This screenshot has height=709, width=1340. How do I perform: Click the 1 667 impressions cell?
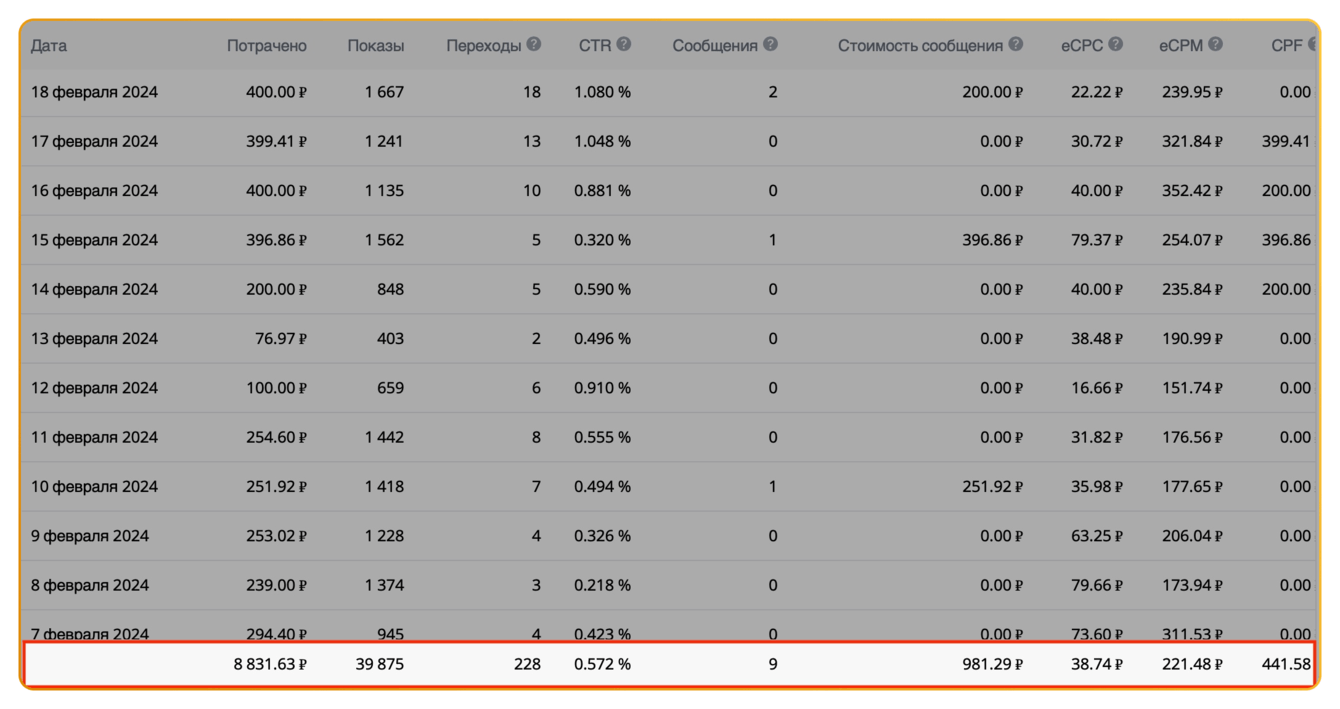[384, 92]
